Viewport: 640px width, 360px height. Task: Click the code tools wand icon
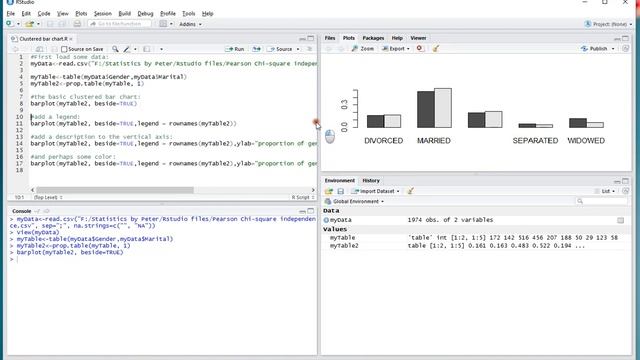click(x=127, y=49)
